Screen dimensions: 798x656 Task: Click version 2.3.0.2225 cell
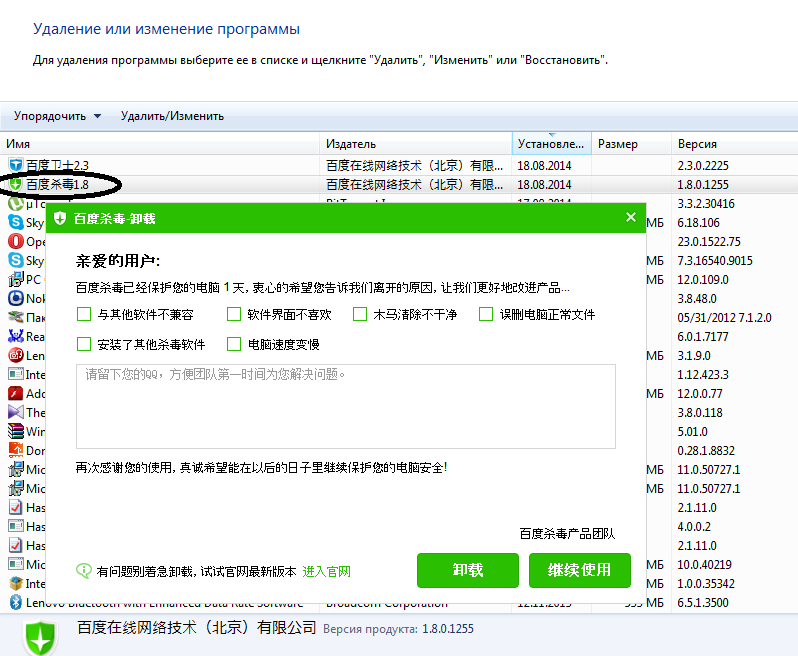[x=703, y=165]
